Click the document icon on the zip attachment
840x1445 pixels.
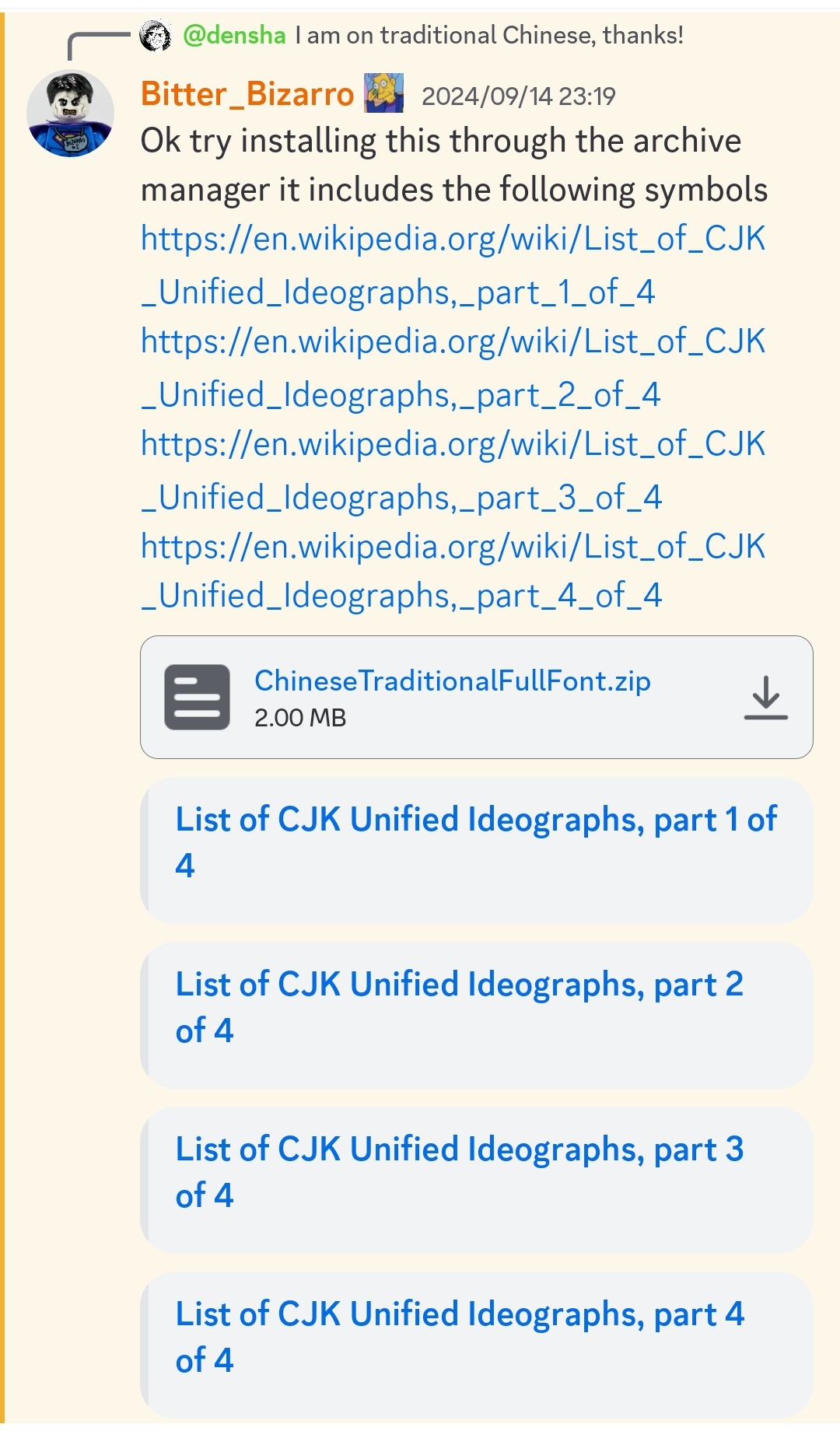[x=197, y=697]
